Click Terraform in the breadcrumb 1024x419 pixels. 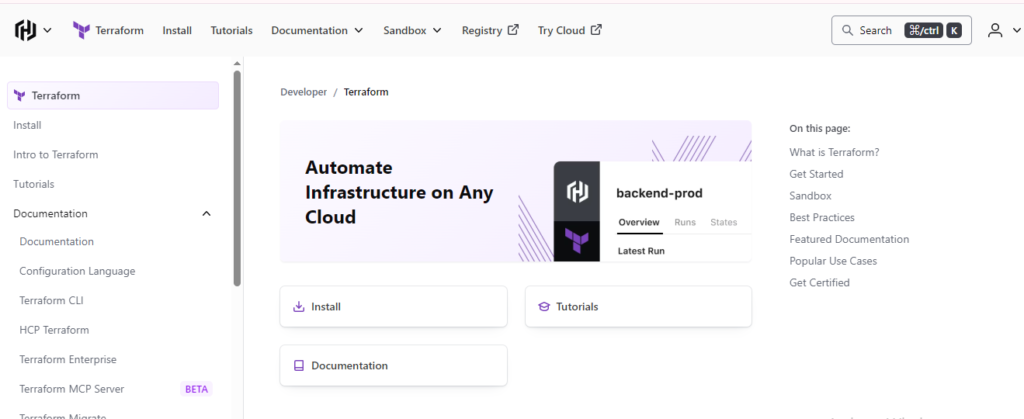[x=366, y=92]
